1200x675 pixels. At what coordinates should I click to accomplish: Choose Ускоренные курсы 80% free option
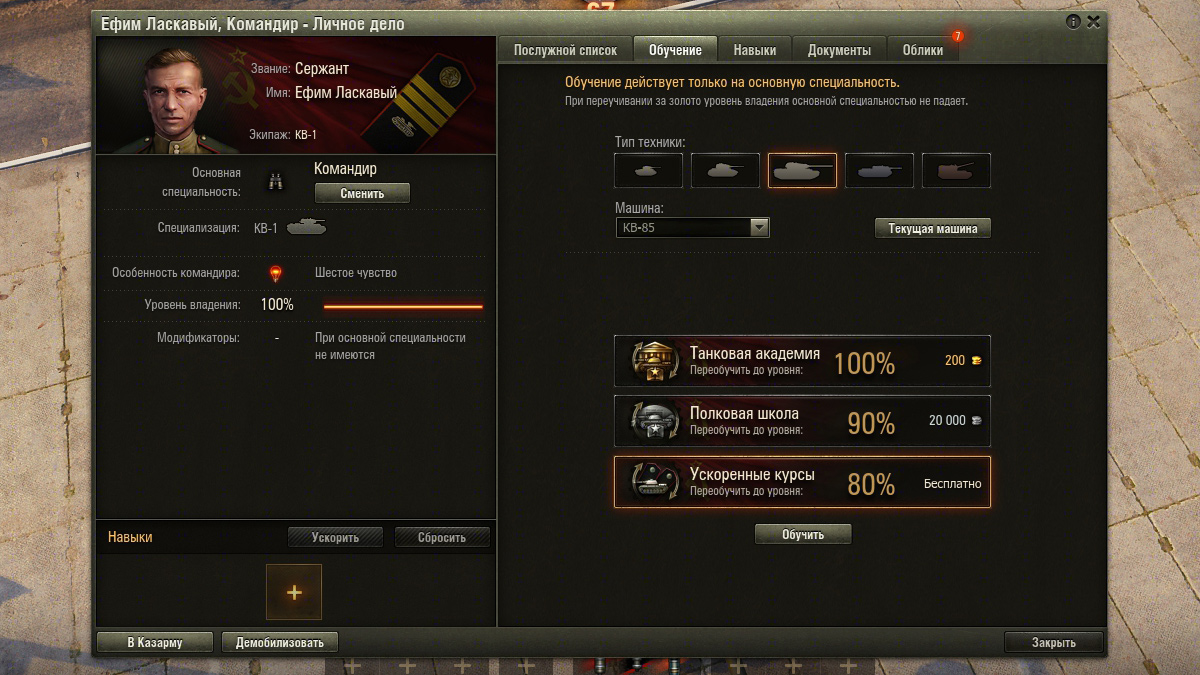(x=802, y=482)
